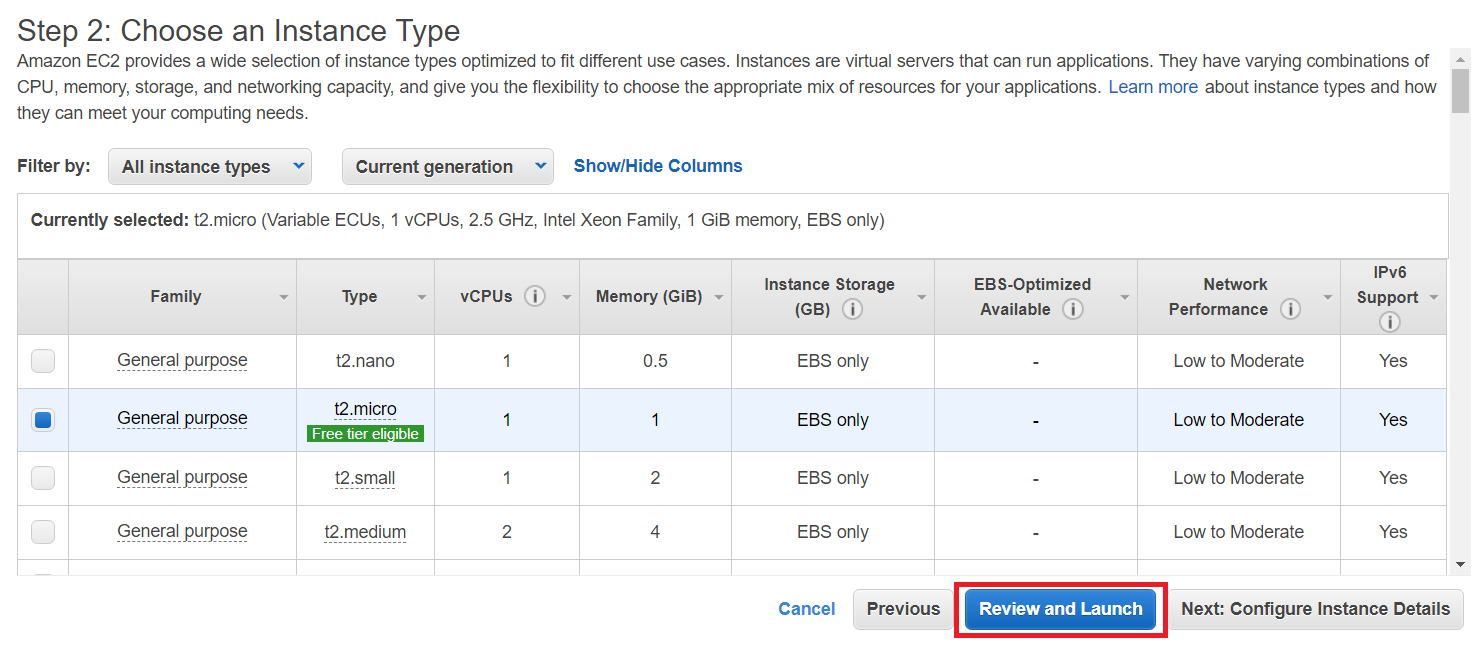Sort by the Type column arrow

422,298
